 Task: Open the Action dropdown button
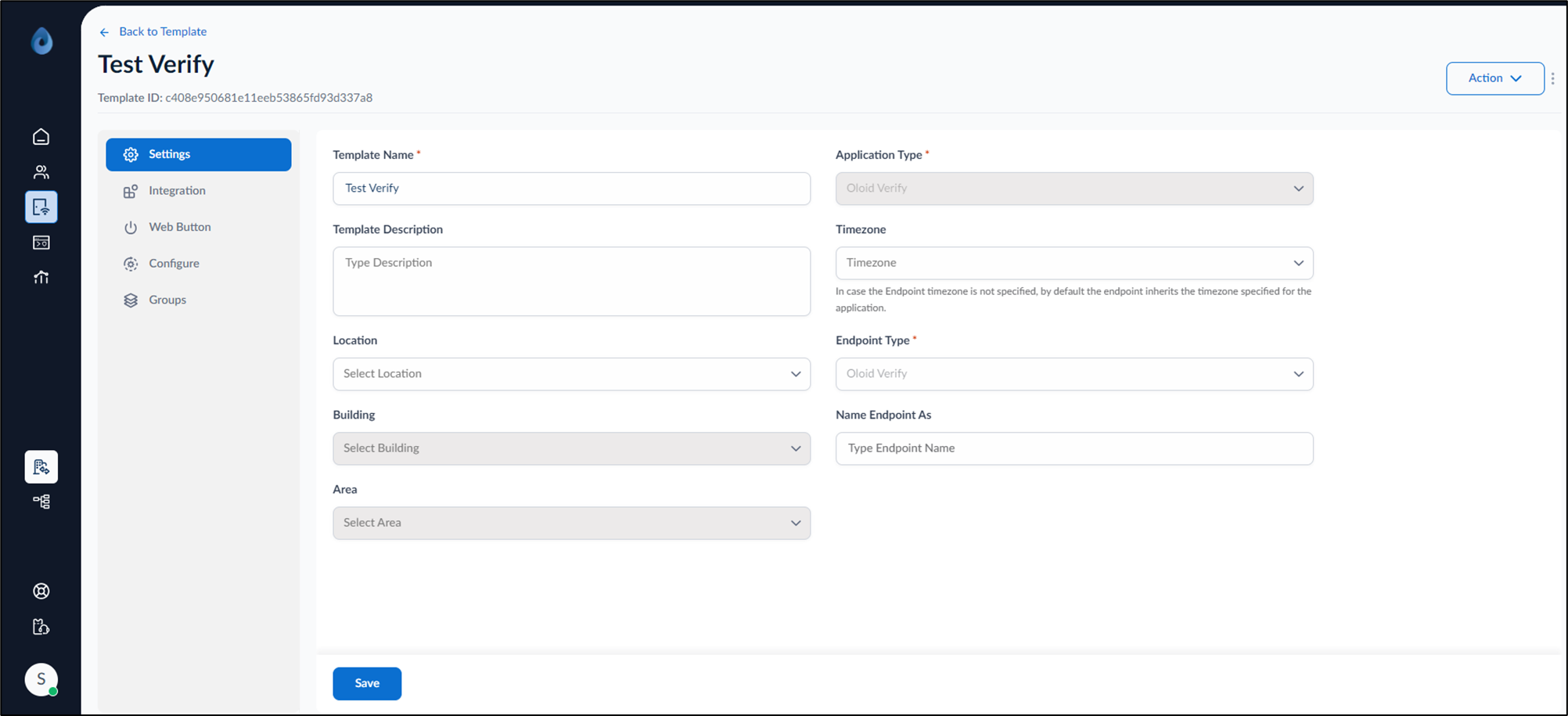pos(1495,78)
